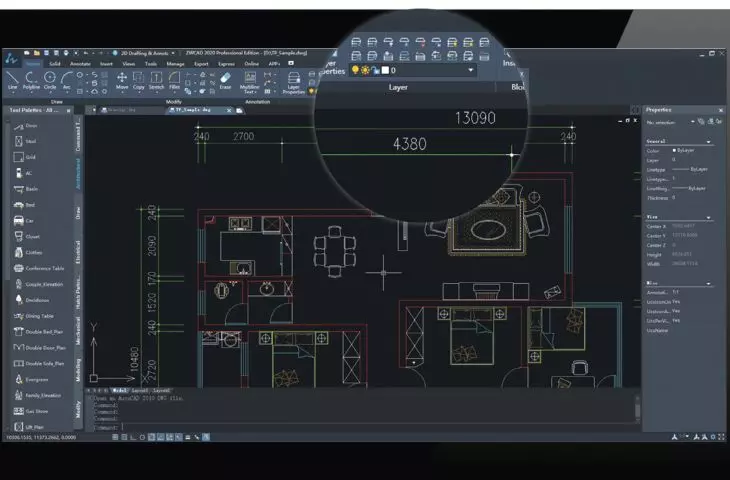Expand the Multiline Text dropdown arrow

tap(257, 92)
